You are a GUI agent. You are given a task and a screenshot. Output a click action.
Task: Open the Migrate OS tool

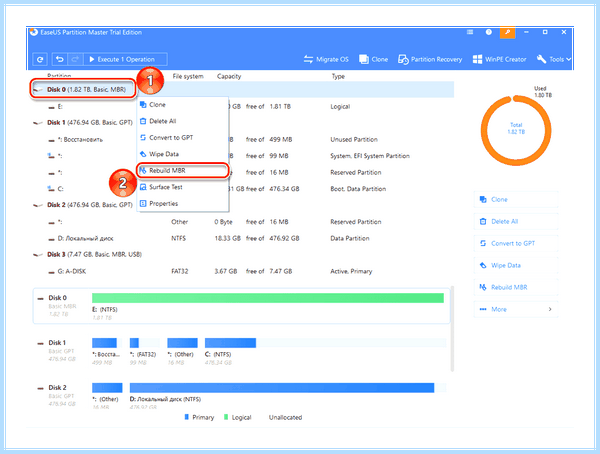click(326, 59)
